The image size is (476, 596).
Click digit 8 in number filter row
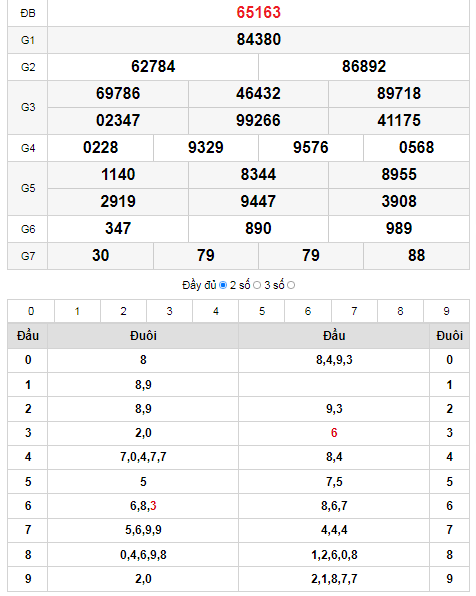[400, 311]
